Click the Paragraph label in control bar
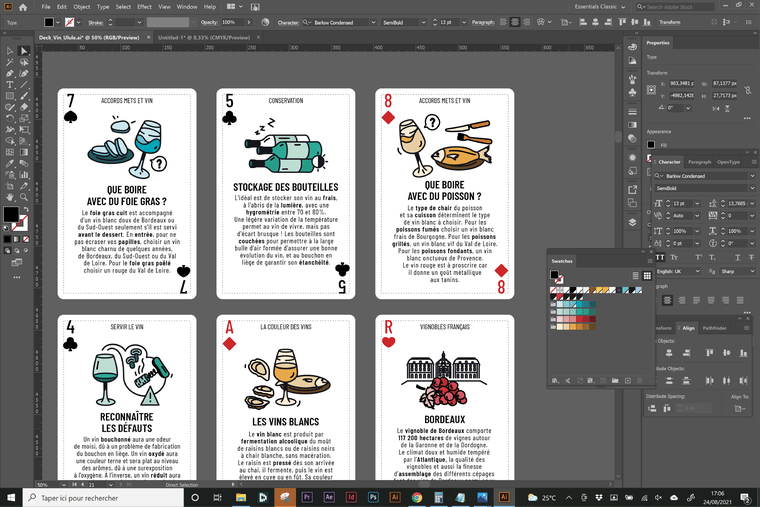The height and width of the screenshot is (507, 760). click(x=483, y=22)
